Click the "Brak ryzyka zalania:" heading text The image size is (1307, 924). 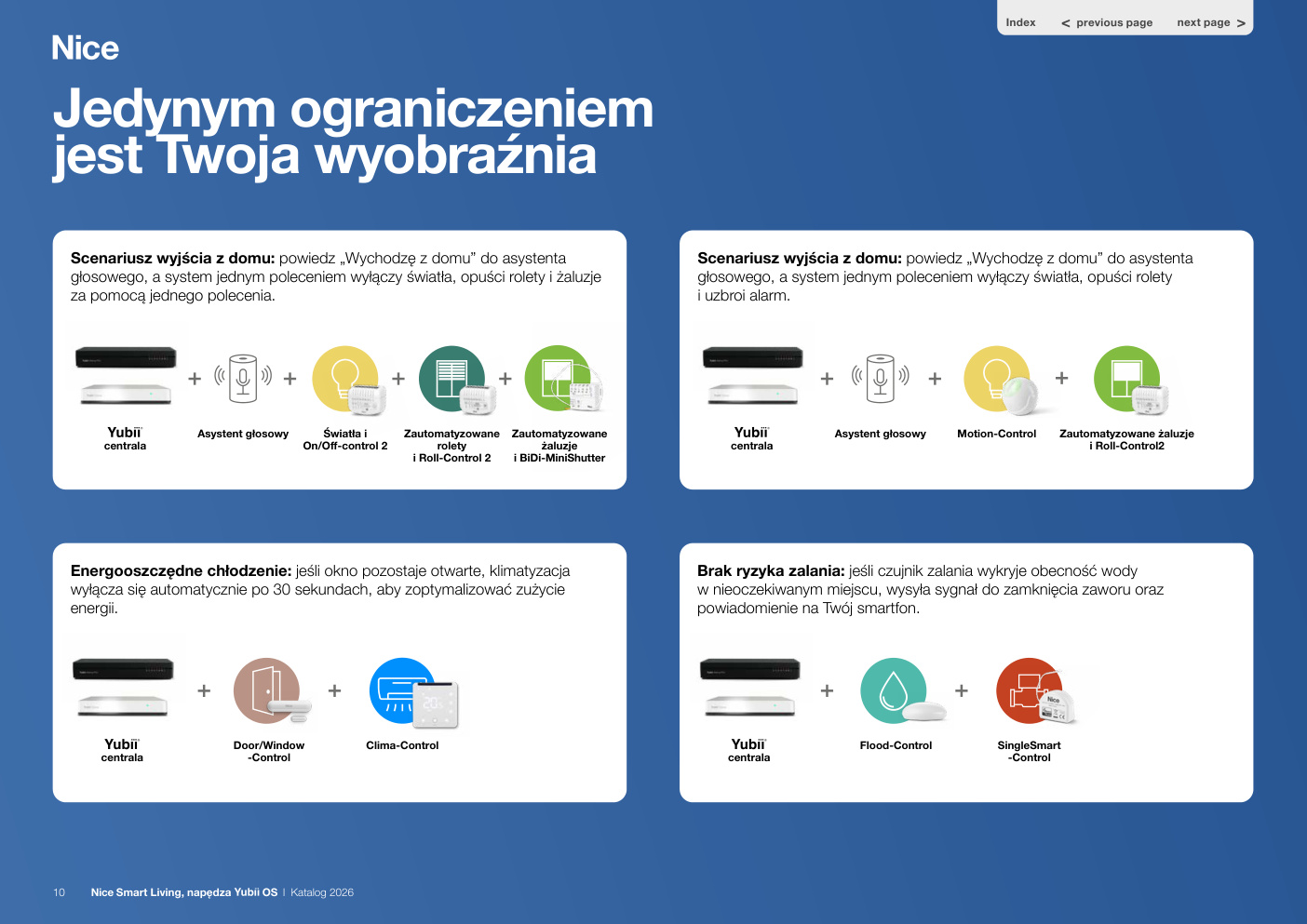(771, 570)
